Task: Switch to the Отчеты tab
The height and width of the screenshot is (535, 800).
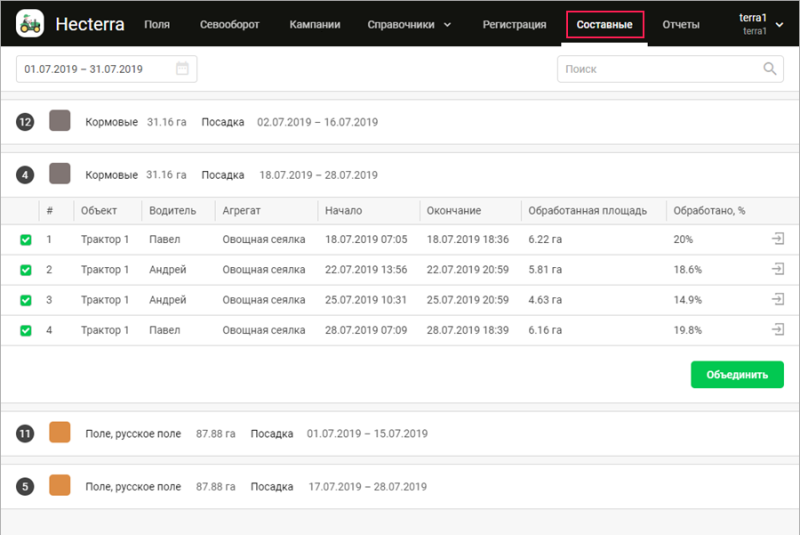Action: pos(681,24)
